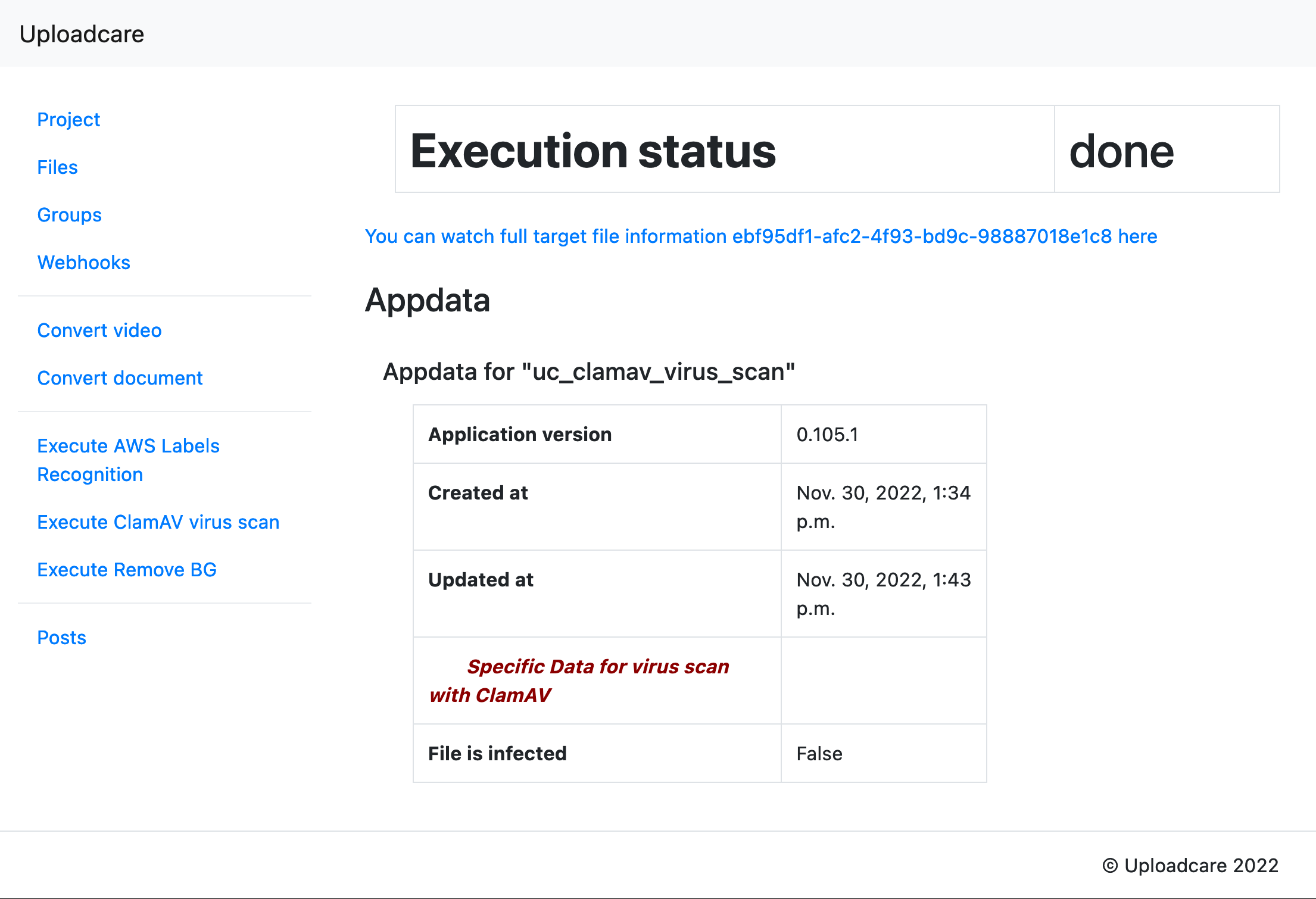The image size is (1316, 899).
Task: Open the Groups section
Action: [69, 215]
